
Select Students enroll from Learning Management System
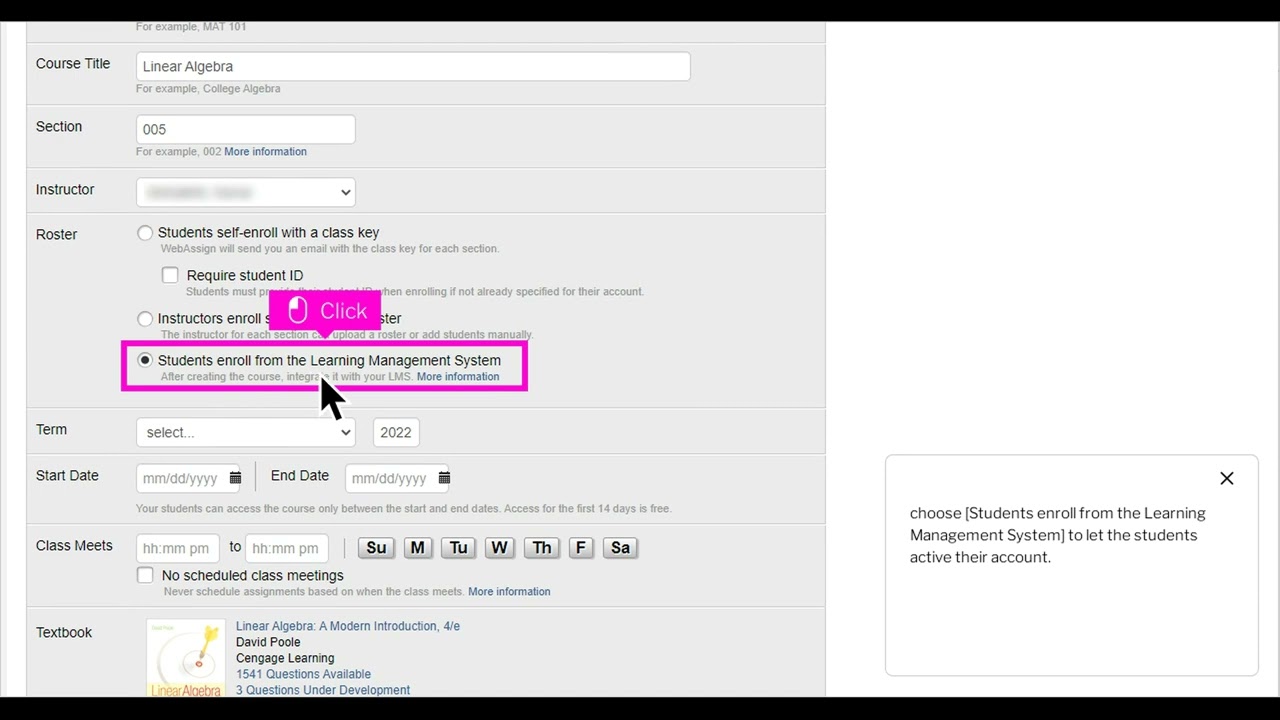pyautogui.click(x=145, y=360)
